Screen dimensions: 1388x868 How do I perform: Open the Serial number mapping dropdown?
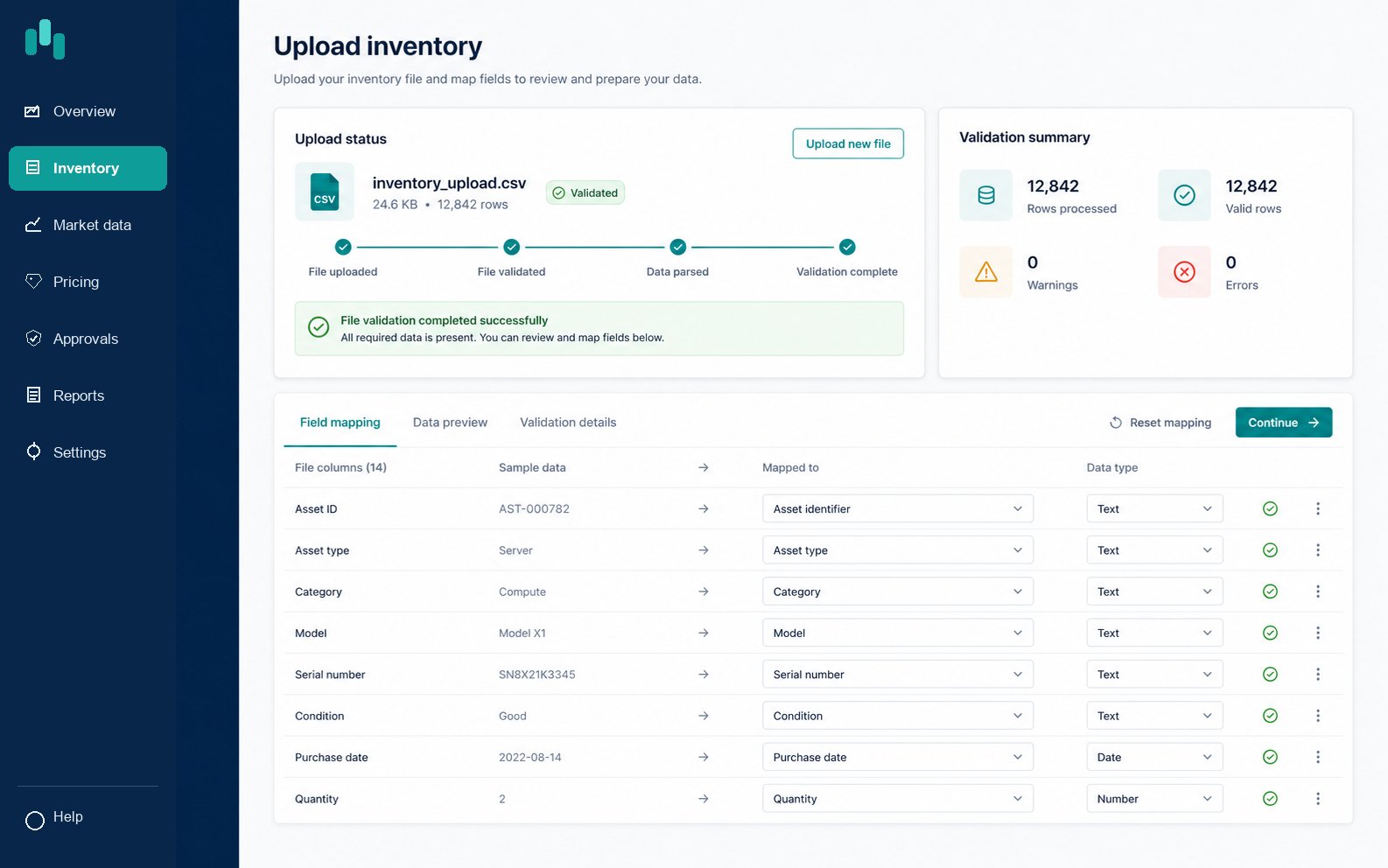point(898,675)
